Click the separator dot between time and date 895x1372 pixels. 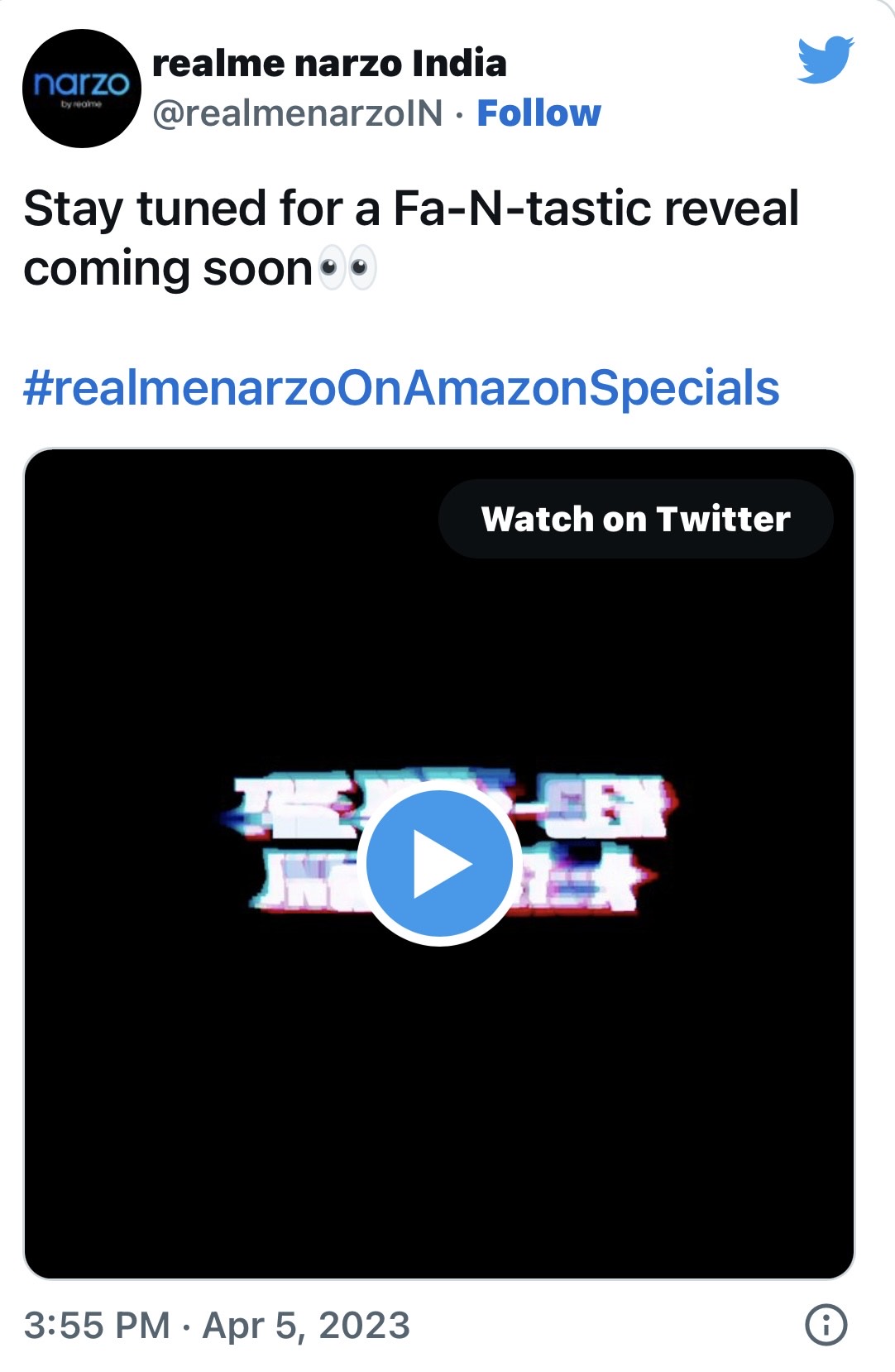point(186,1326)
